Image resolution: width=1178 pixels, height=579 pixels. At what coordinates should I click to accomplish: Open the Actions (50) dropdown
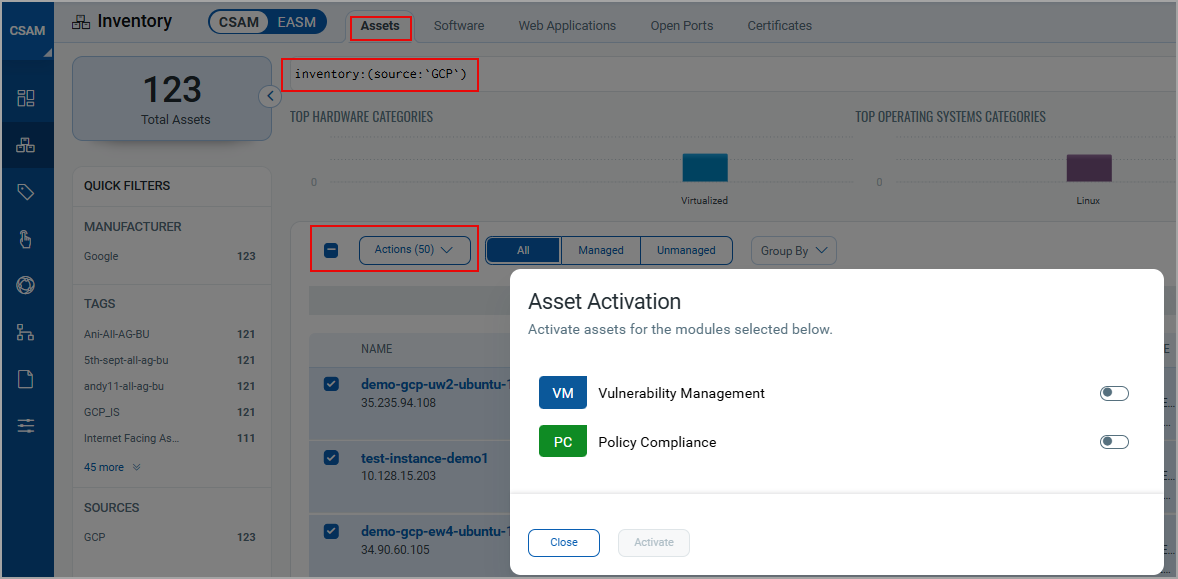(x=415, y=250)
